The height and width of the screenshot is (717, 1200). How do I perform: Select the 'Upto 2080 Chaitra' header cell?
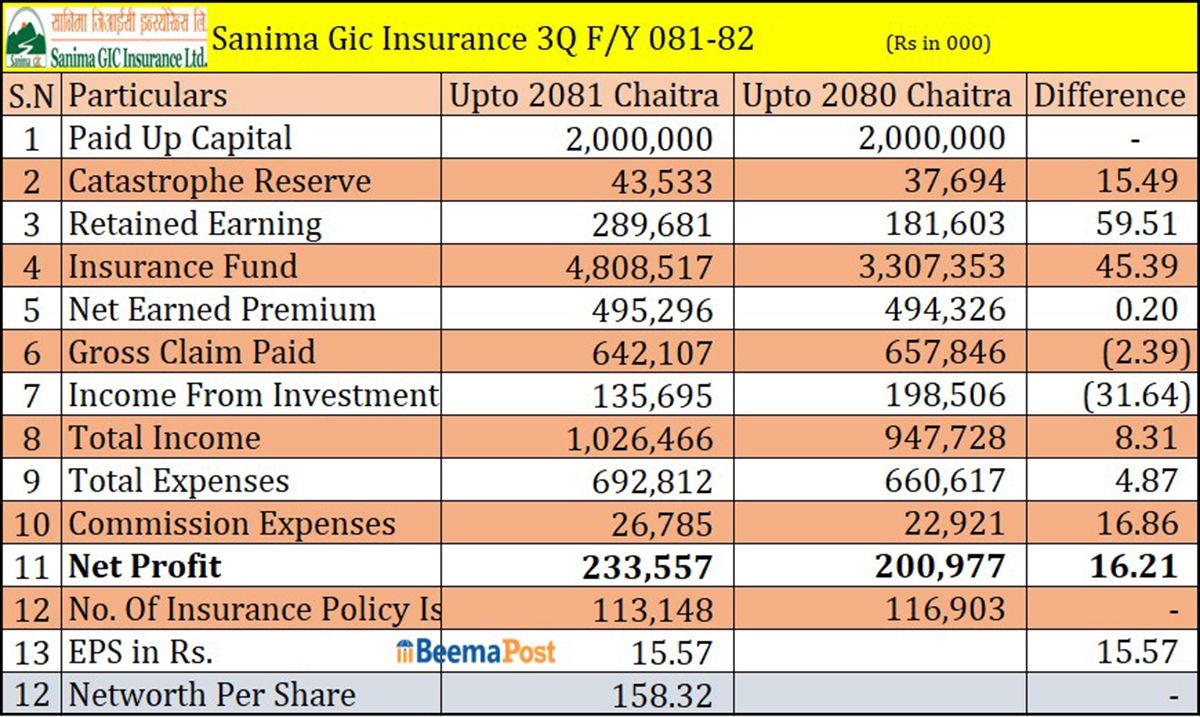[877, 96]
